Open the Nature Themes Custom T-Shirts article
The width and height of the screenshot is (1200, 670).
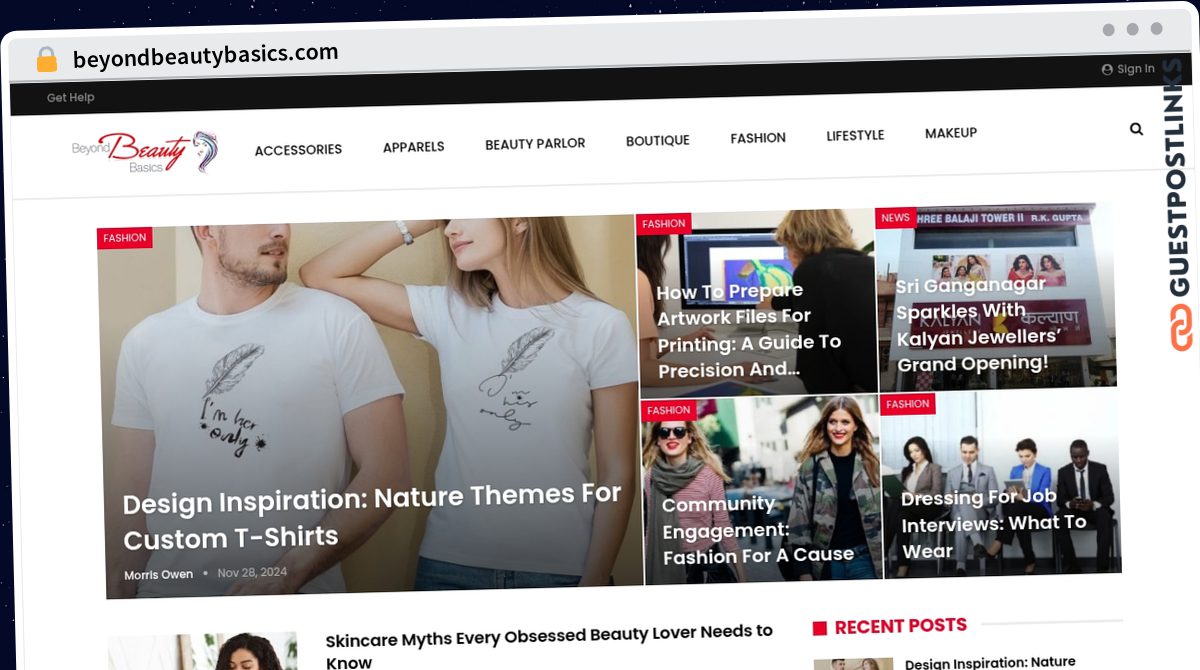[x=372, y=516]
